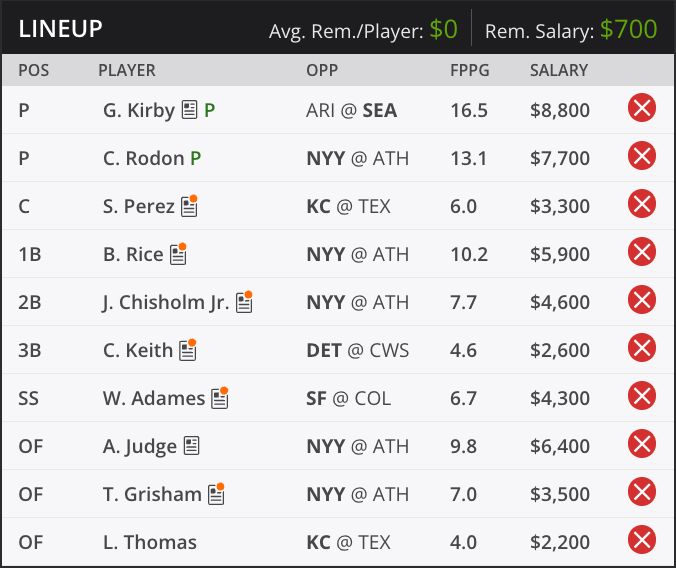Click player name A. Judge

pos(140,446)
